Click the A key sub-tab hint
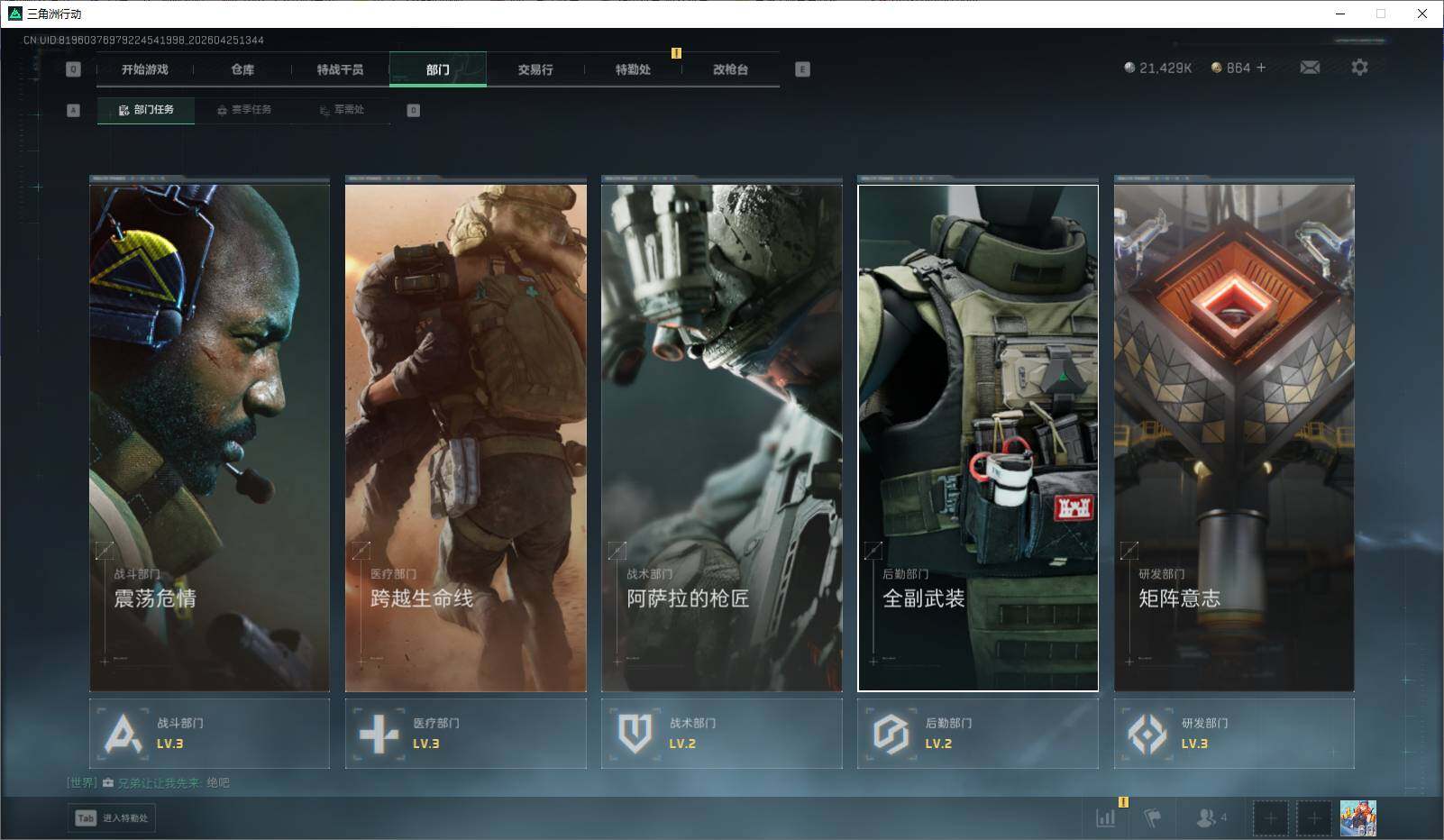 (74, 110)
